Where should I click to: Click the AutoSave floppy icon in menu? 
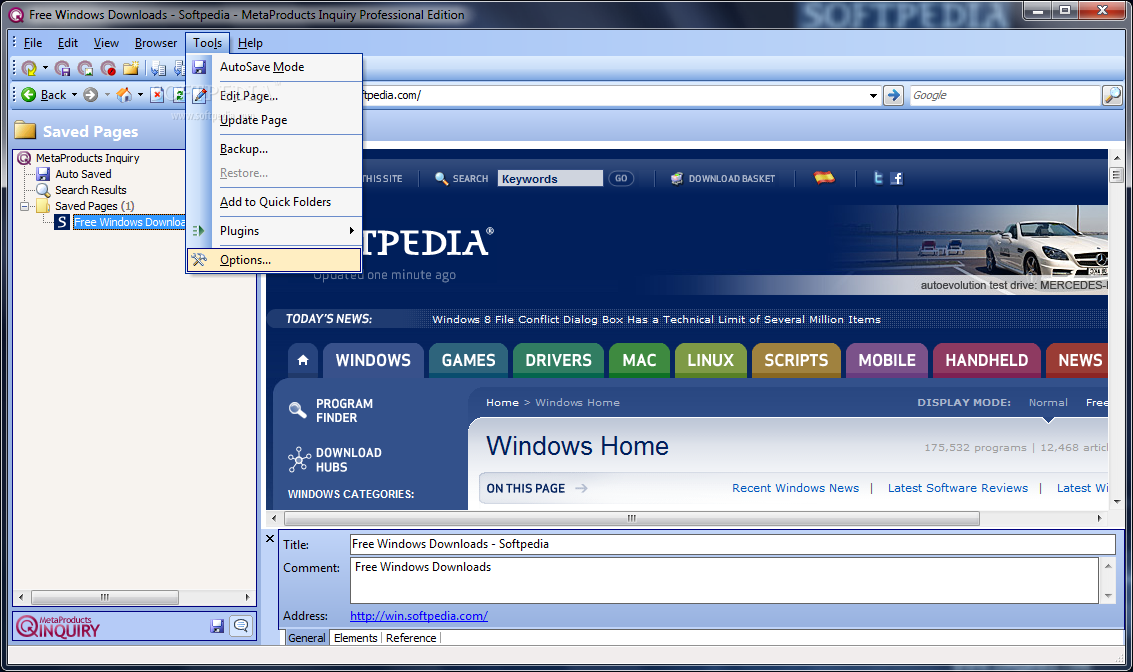pyautogui.click(x=199, y=67)
